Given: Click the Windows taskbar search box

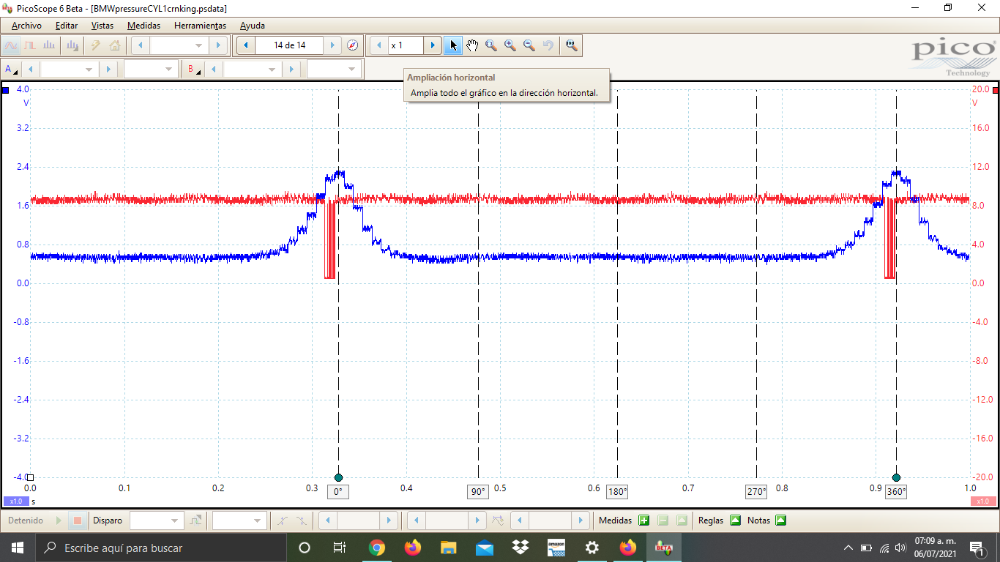Looking at the screenshot, I should pyautogui.click(x=160, y=547).
